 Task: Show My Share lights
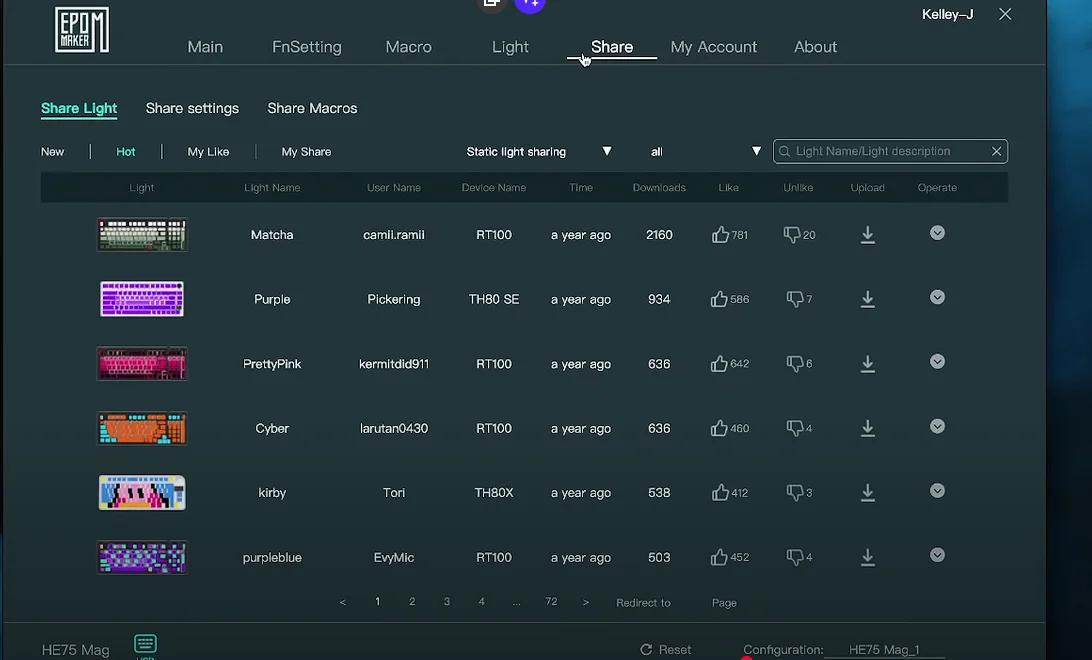pyautogui.click(x=306, y=152)
